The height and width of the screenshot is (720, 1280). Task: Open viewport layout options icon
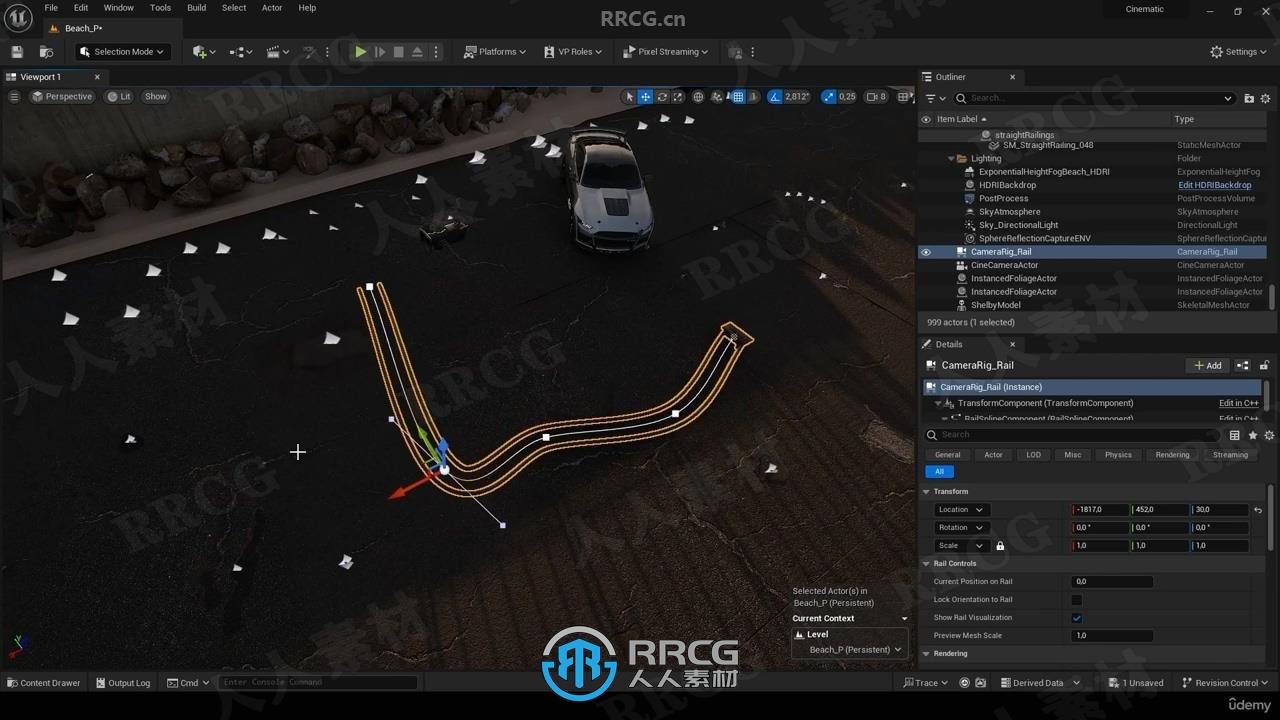903,97
